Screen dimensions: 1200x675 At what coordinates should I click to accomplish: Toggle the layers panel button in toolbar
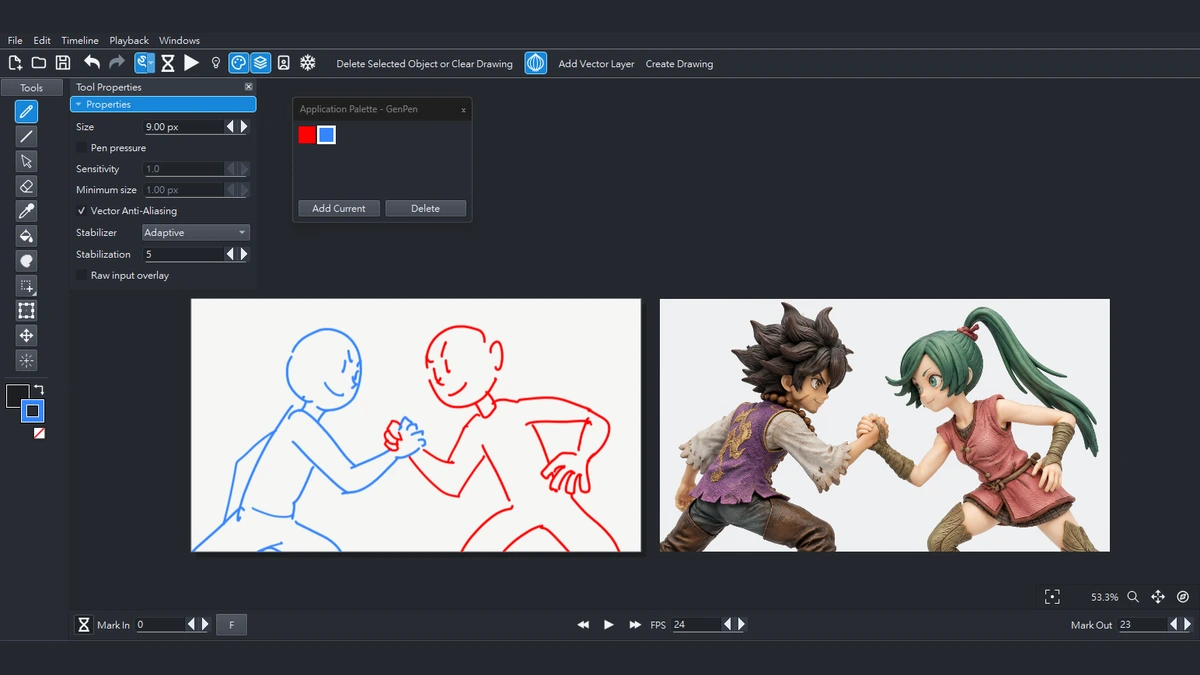(260, 63)
